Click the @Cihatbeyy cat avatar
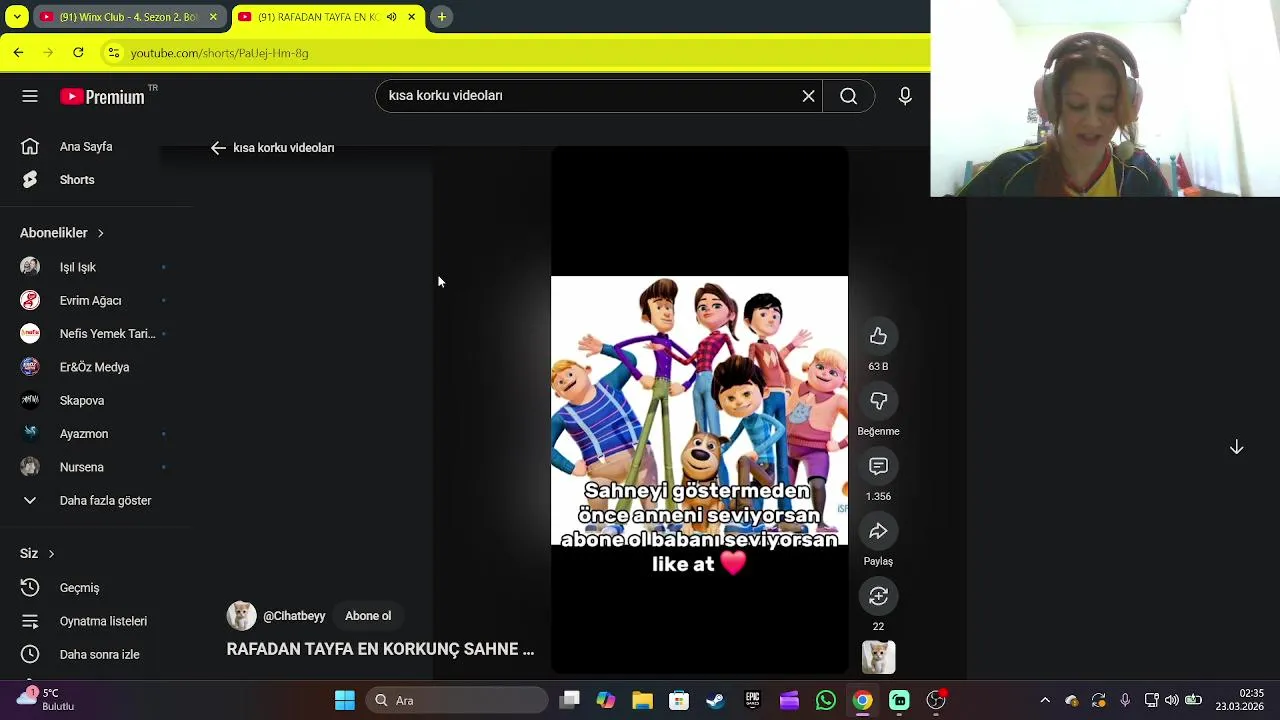The height and width of the screenshot is (720, 1280). pyautogui.click(x=241, y=616)
